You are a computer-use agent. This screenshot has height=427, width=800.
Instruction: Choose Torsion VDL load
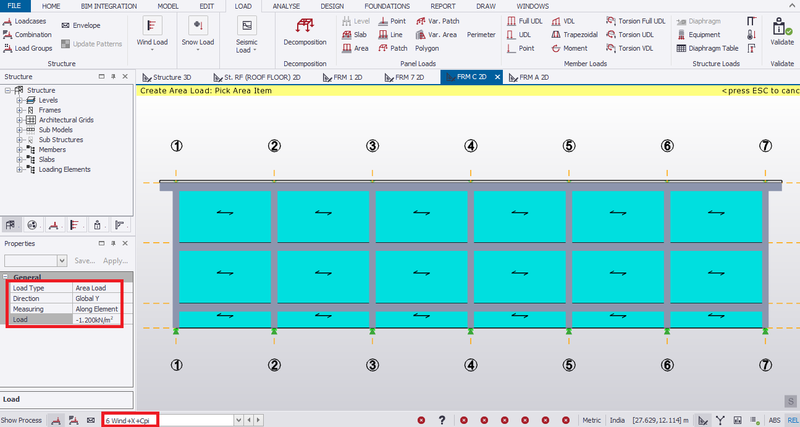630,48
